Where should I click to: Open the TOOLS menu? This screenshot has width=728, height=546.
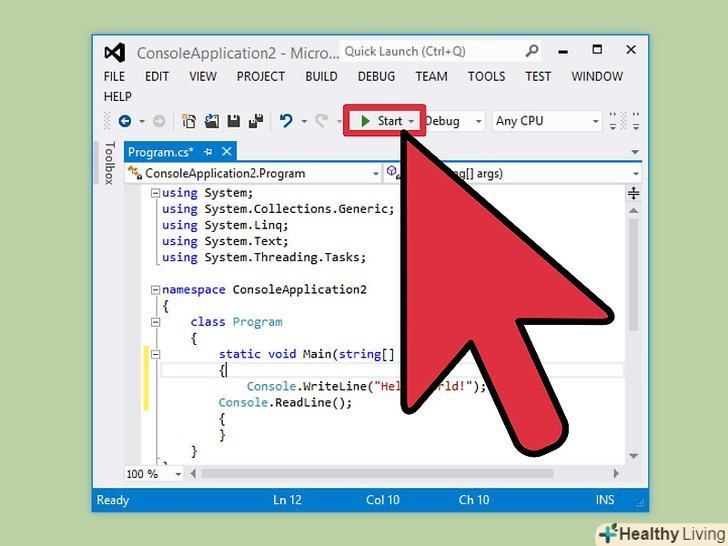pyautogui.click(x=487, y=77)
